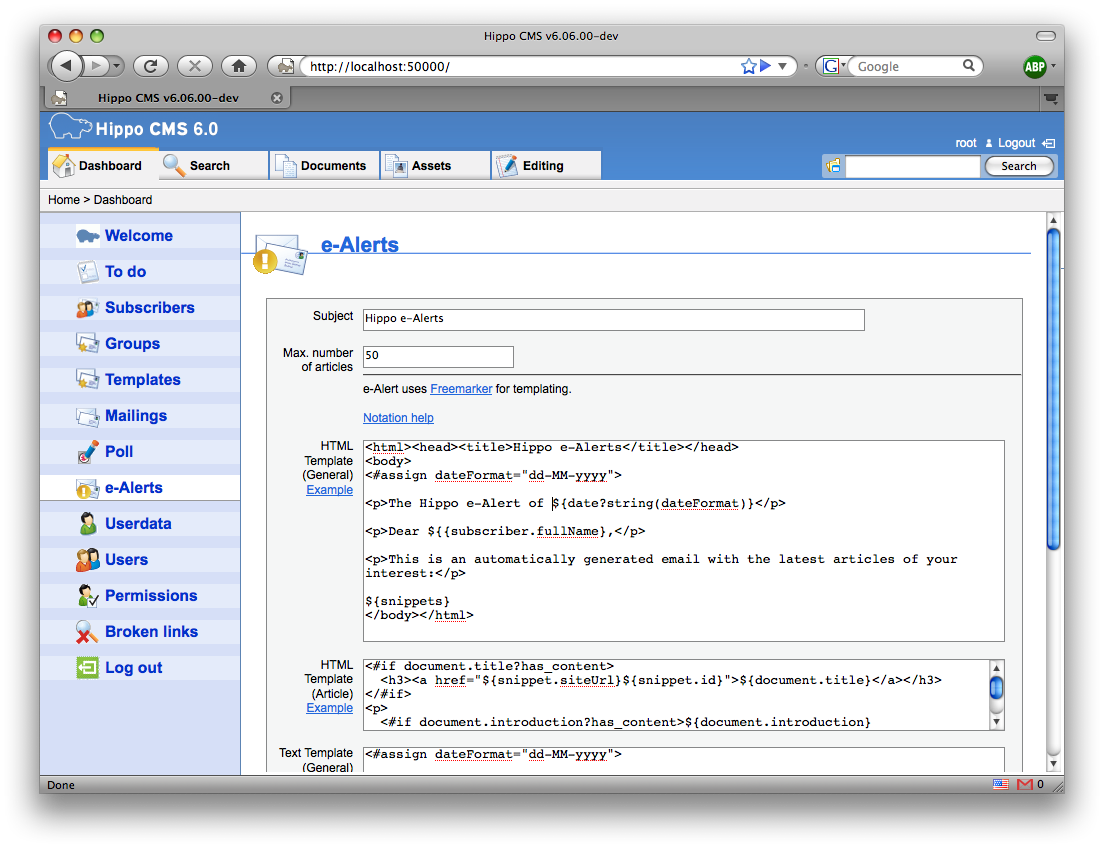Click into the Subject text field
The width and height of the screenshot is (1104, 848).
coord(613,319)
